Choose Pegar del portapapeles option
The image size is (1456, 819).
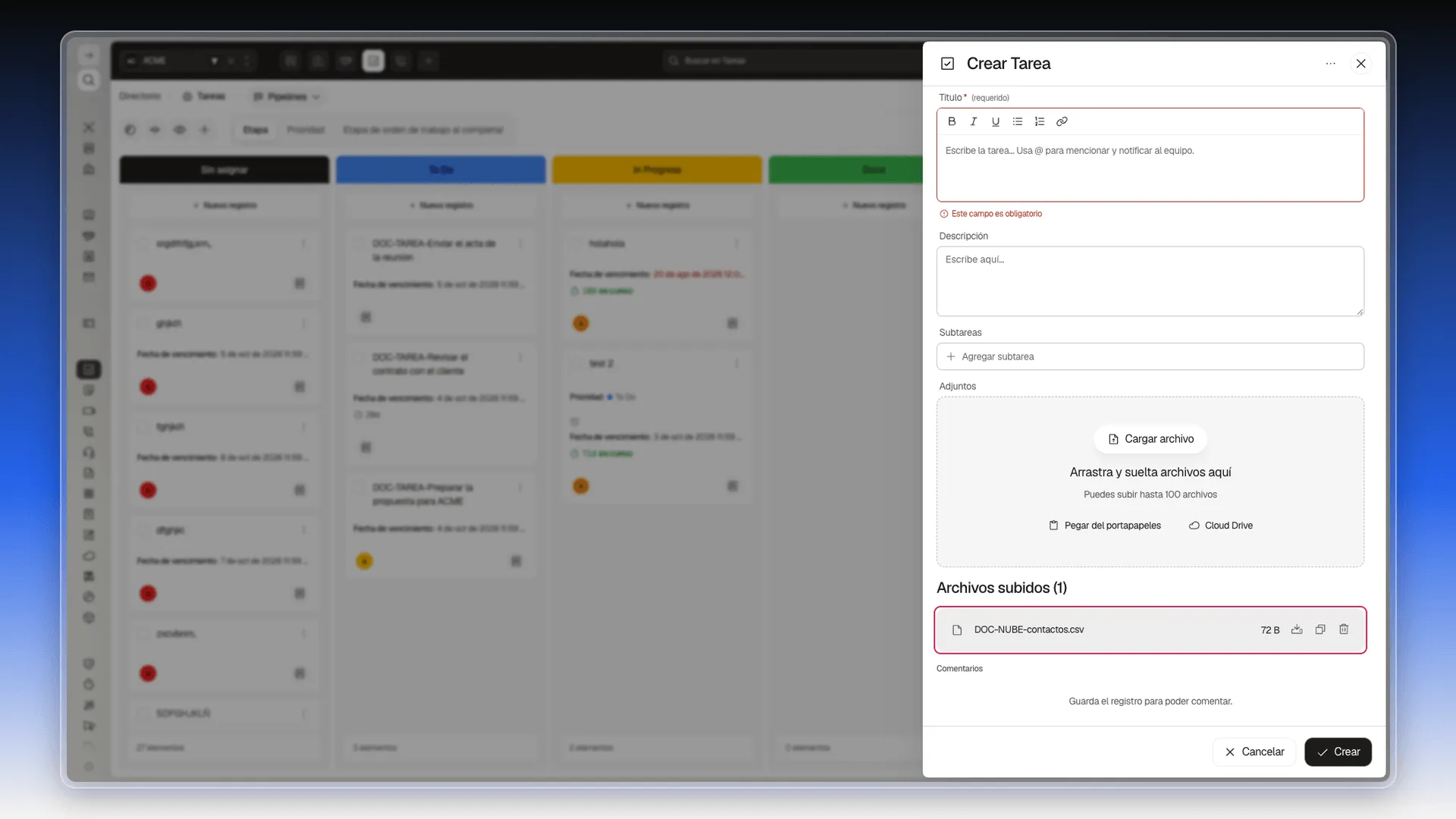pyautogui.click(x=1105, y=526)
